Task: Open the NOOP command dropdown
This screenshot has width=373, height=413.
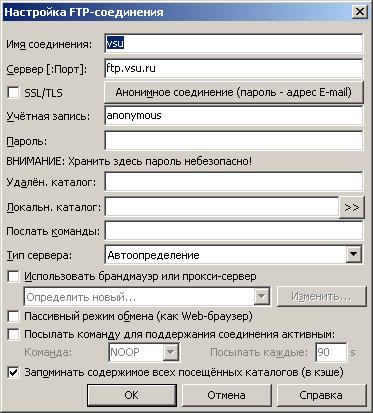Action: tap(171, 352)
